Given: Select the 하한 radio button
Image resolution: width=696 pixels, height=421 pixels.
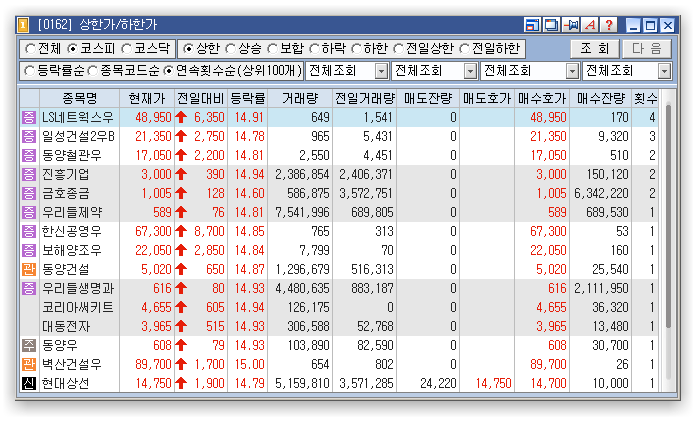Looking at the screenshot, I should (x=356, y=49).
